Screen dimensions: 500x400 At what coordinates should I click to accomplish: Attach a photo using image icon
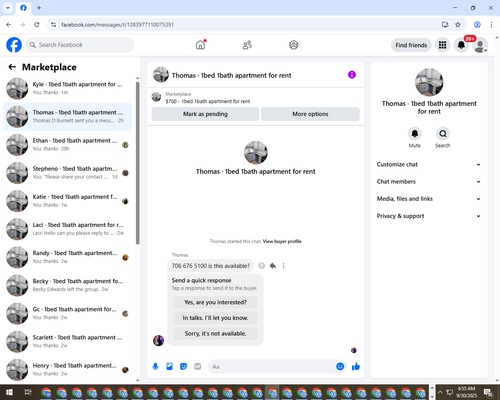pyautogui.click(x=169, y=367)
